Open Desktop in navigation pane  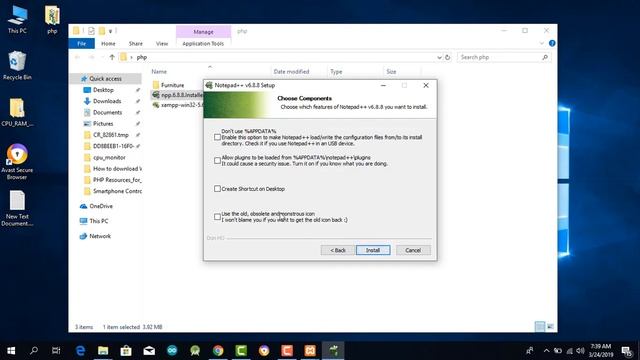pos(103,90)
